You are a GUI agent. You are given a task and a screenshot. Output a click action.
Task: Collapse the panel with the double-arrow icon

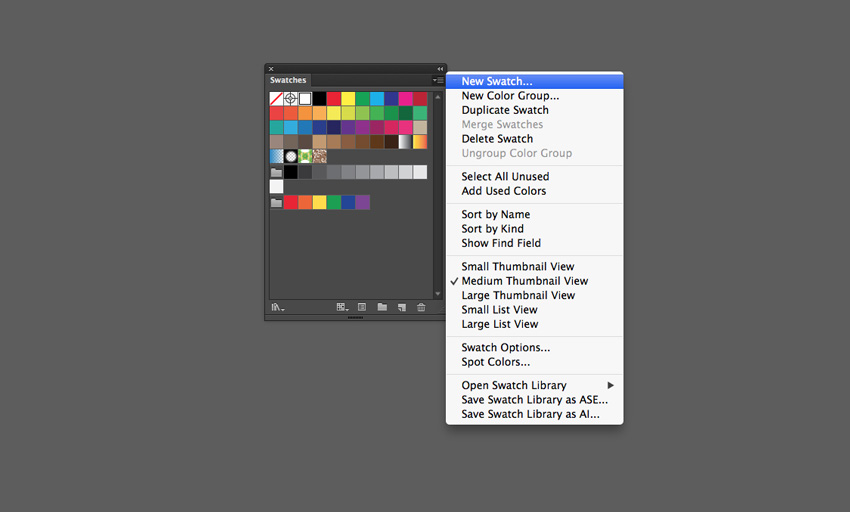pyautogui.click(x=440, y=69)
